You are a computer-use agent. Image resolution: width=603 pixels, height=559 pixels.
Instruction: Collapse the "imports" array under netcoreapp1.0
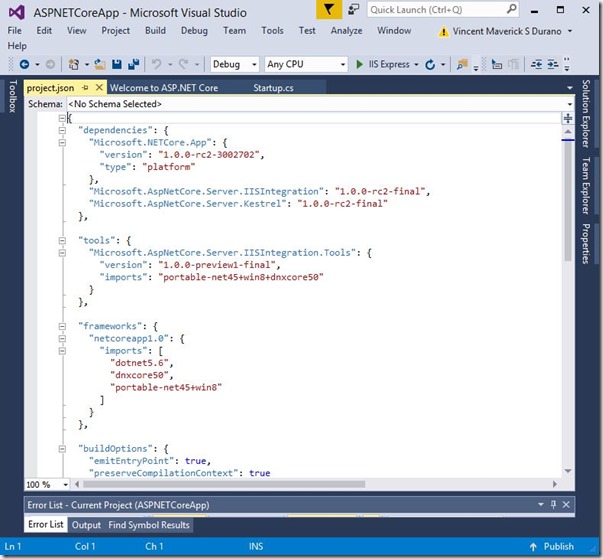pyautogui.click(x=62, y=351)
